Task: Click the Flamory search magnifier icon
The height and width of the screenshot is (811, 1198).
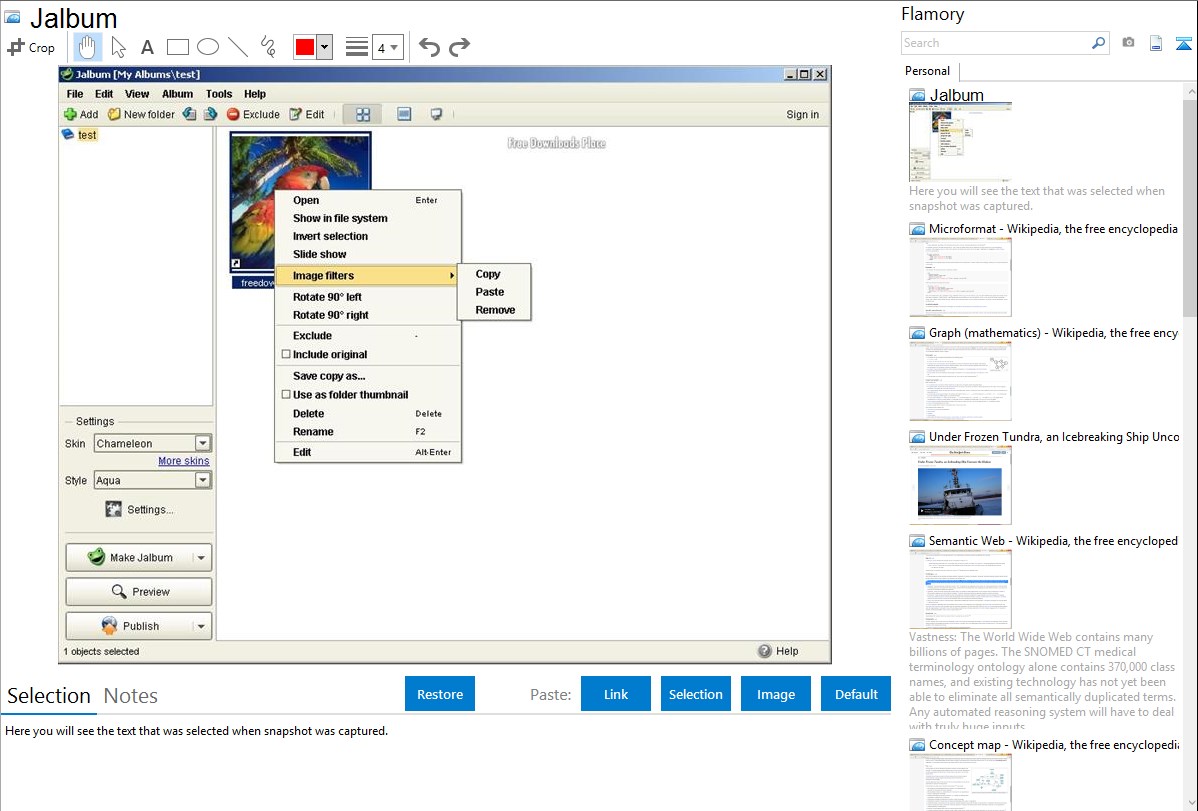Action: click(1098, 43)
